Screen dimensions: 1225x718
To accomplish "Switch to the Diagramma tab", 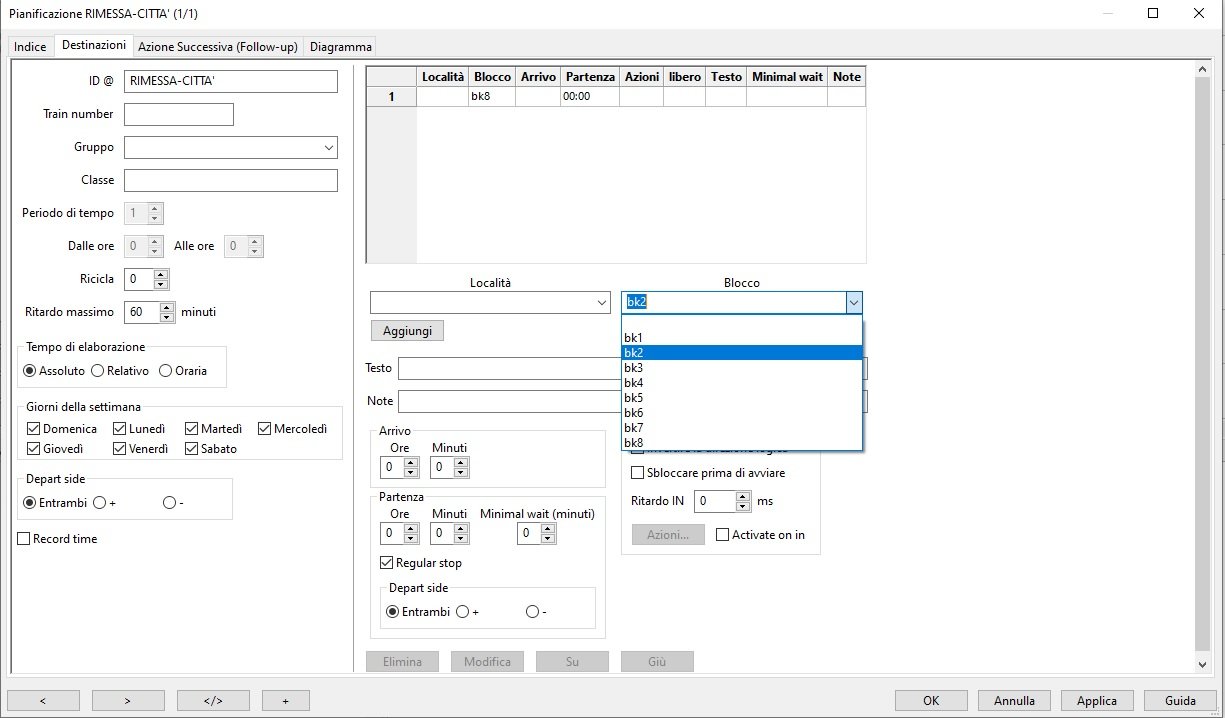I will [x=340, y=47].
